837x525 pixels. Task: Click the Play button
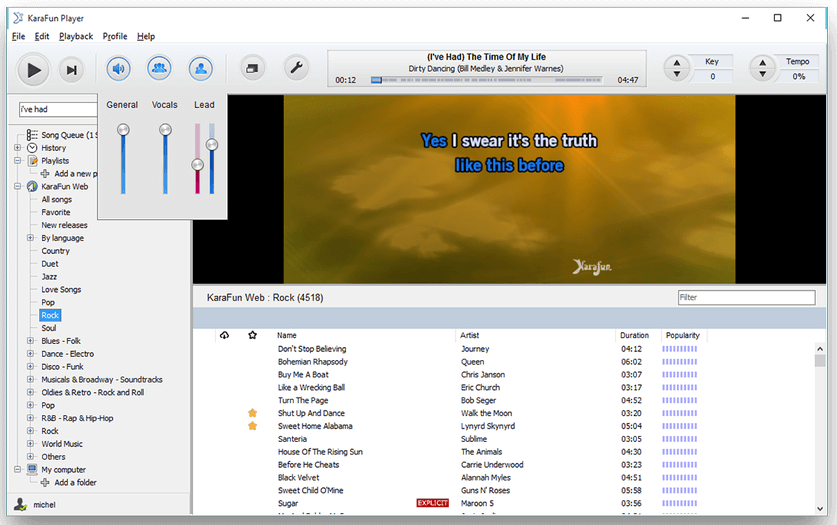click(x=33, y=70)
